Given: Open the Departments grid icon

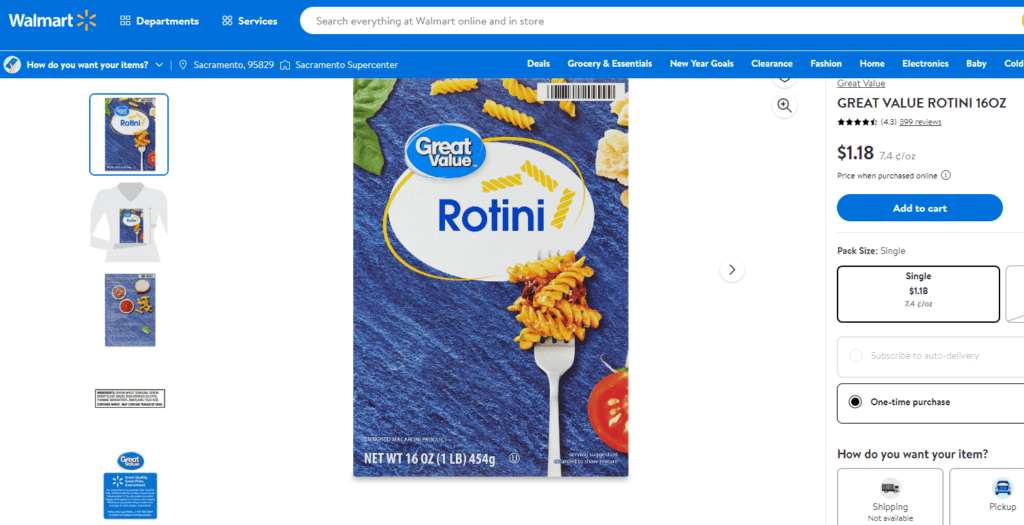Looking at the screenshot, I should coord(125,21).
